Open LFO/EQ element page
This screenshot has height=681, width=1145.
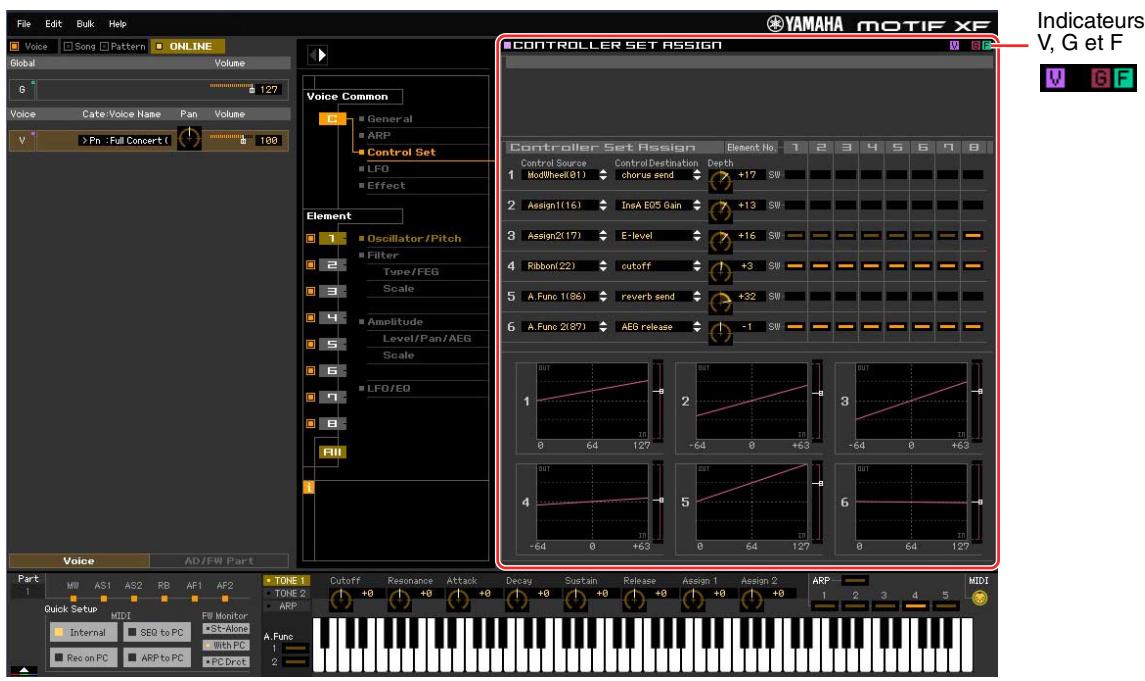(388, 388)
